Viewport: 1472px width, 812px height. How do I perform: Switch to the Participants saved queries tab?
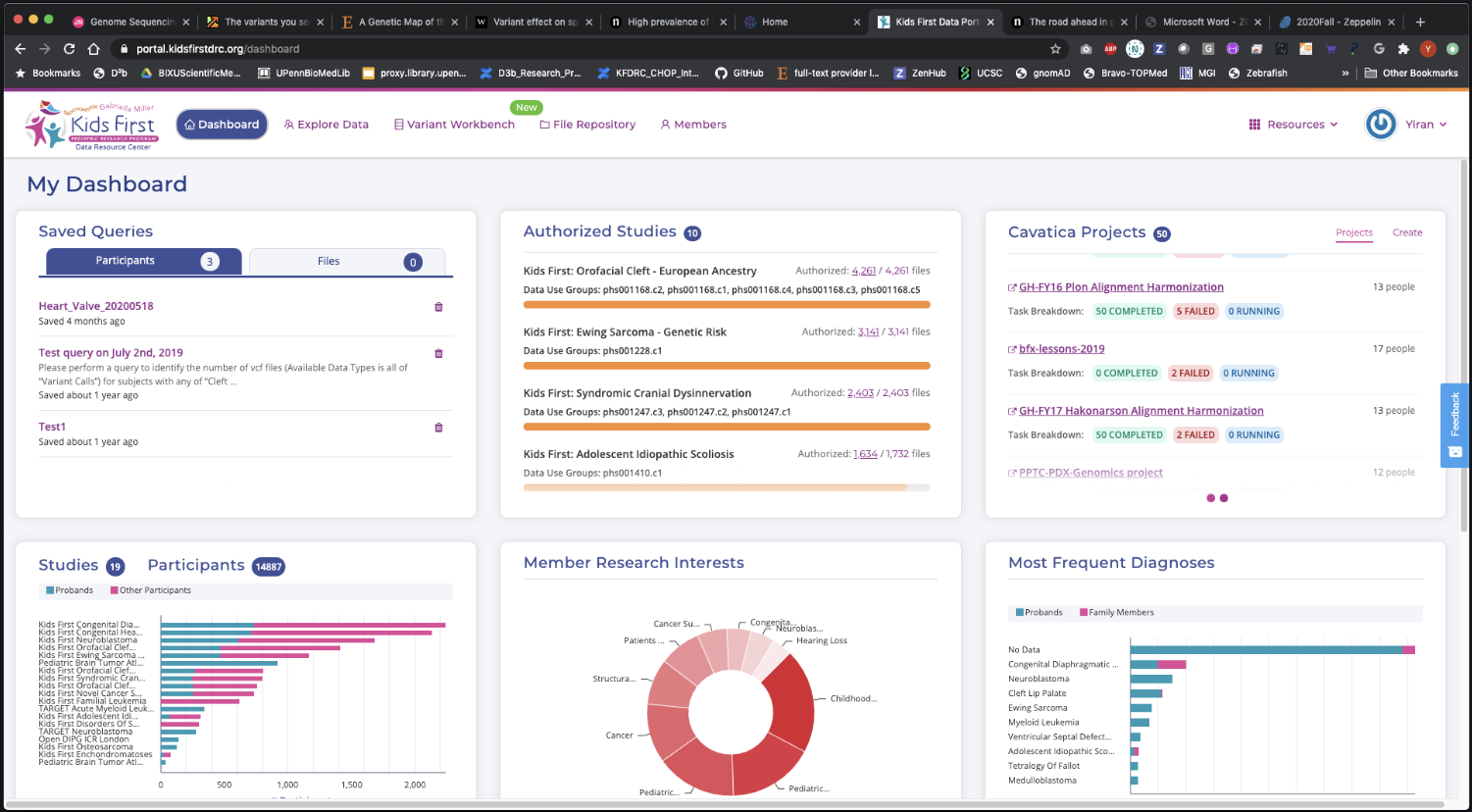pyautogui.click(x=144, y=261)
